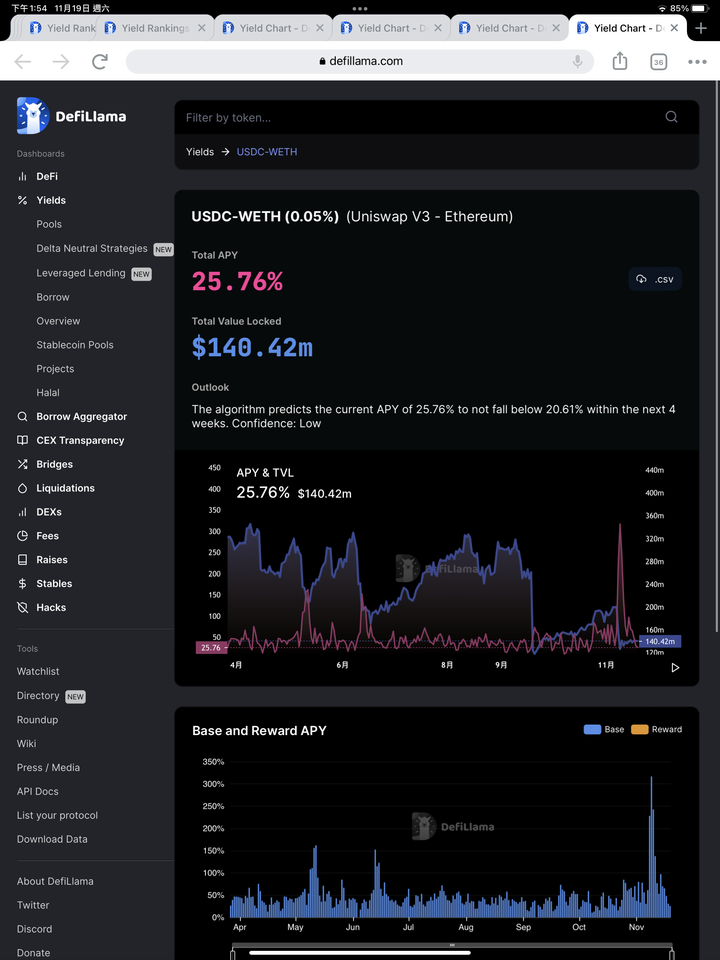Click the Fees pie chart icon
The height and width of the screenshot is (960, 720).
click(23, 536)
